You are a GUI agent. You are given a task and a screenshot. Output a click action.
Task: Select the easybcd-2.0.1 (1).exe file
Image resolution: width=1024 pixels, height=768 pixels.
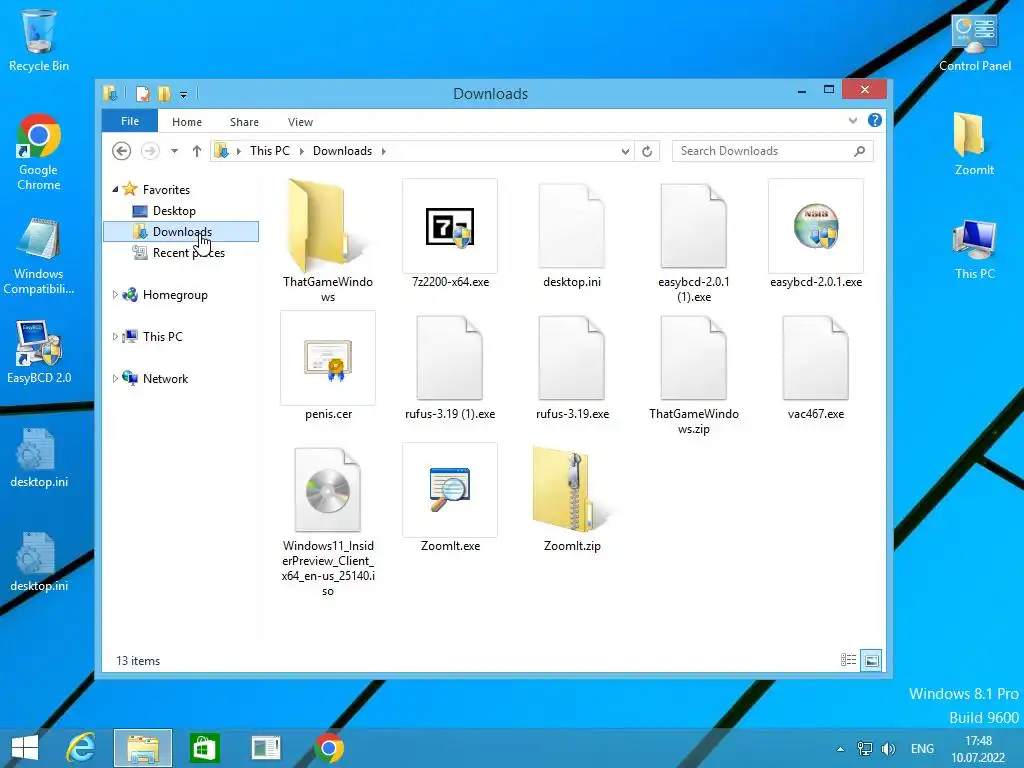[694, 240]
